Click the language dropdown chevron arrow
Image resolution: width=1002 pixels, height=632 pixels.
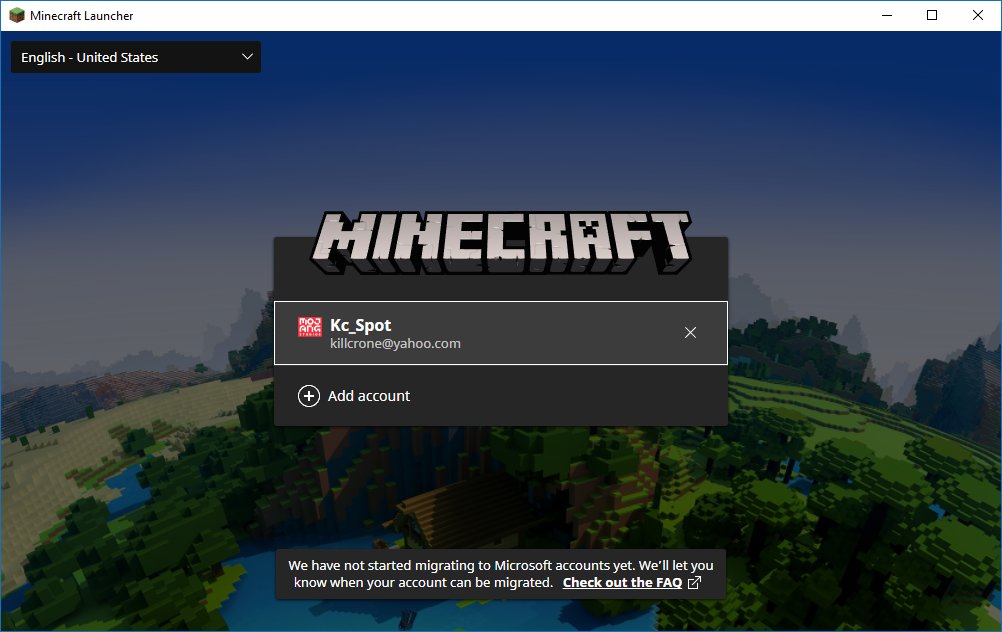(247, 57)
